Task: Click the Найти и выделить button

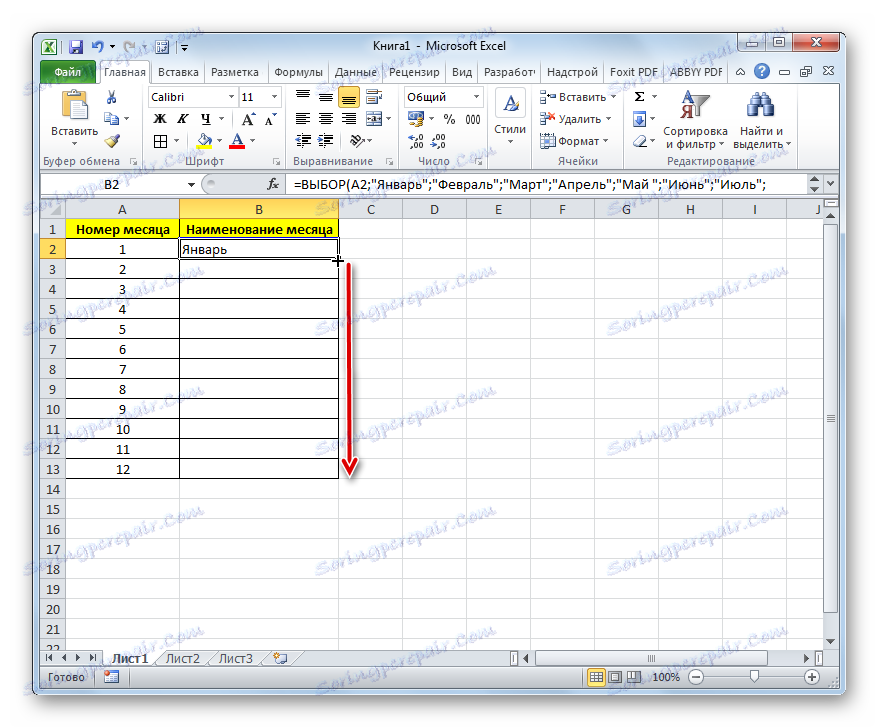Action: [x=761, y=120]
